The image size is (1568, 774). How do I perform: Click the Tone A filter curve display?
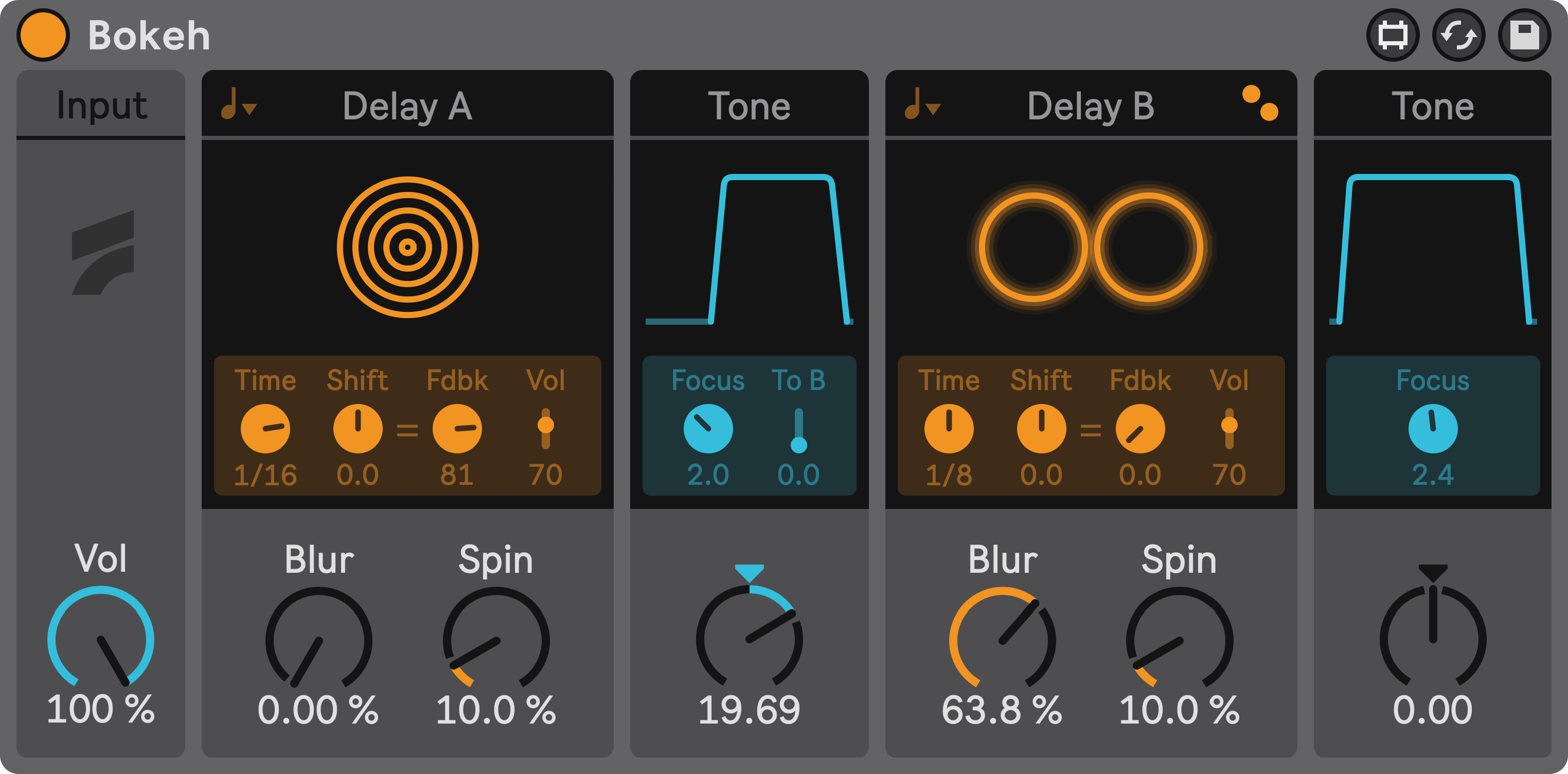pos(750,249)
